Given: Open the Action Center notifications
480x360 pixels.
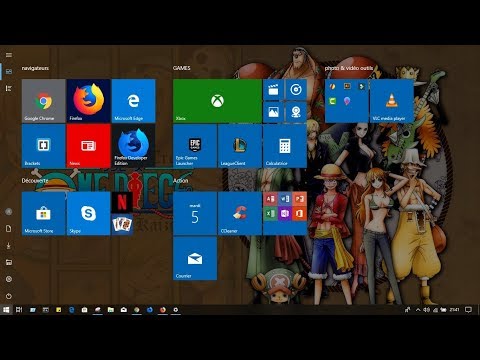Looking at the screenshot, I should tap(468, 310).
